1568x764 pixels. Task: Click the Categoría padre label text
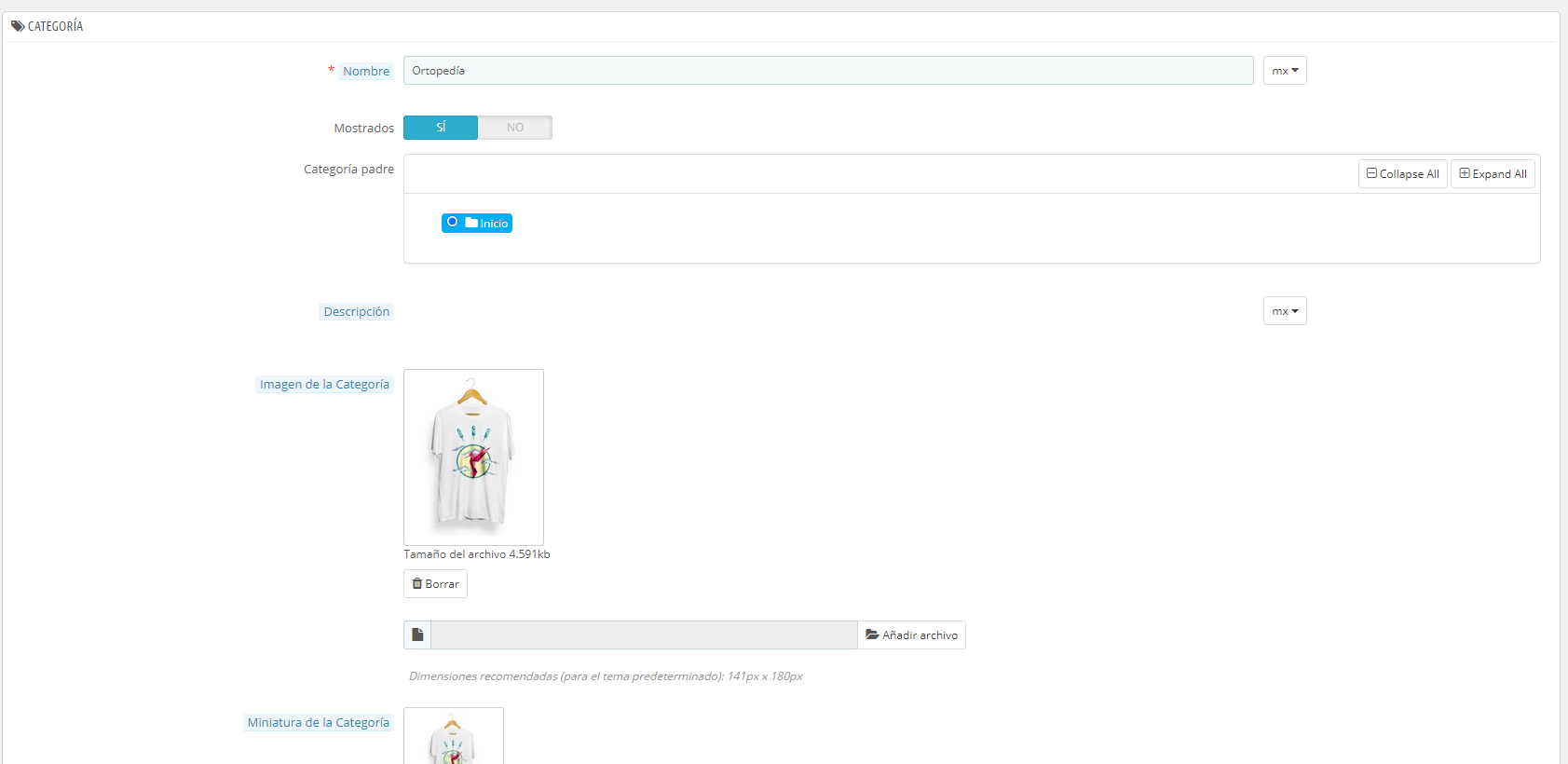[x=348, y=169]
